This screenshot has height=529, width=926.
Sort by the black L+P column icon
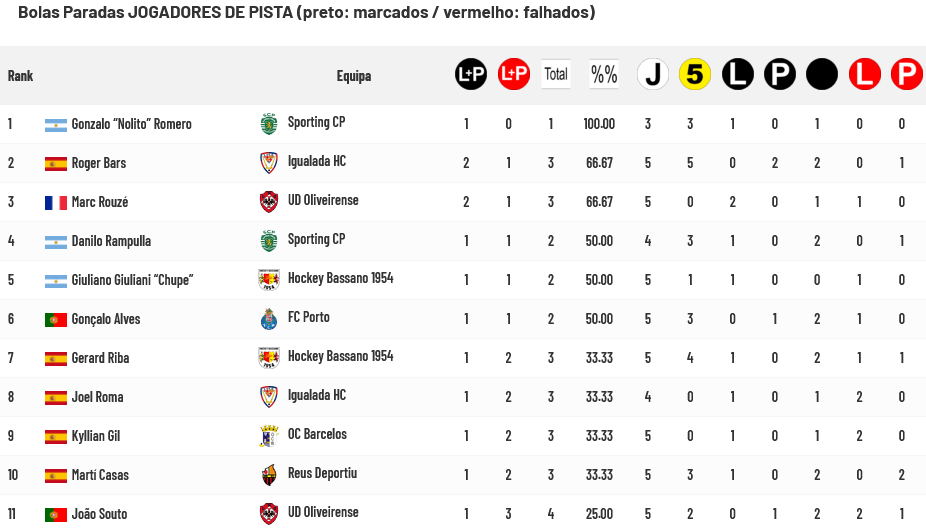coord(471,74)
